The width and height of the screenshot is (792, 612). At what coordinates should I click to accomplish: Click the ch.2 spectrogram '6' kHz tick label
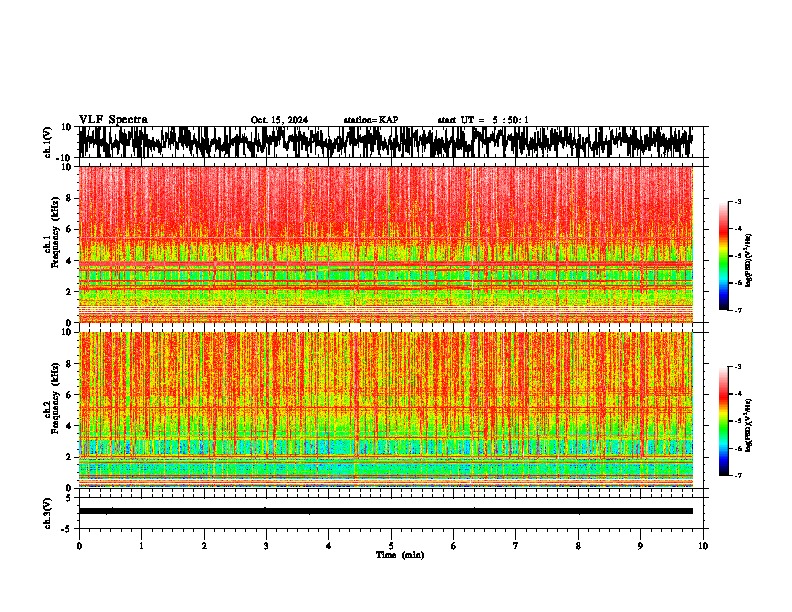(69, 394)
